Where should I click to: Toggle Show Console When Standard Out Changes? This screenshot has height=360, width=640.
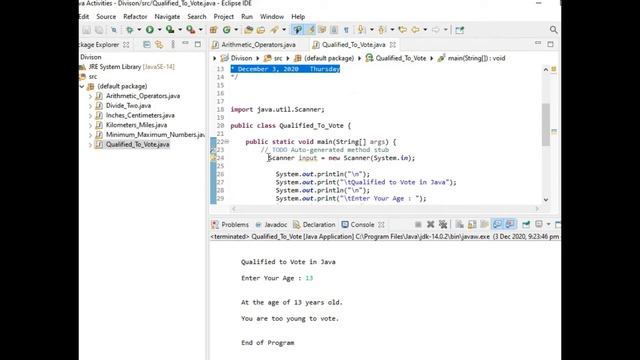497,224
